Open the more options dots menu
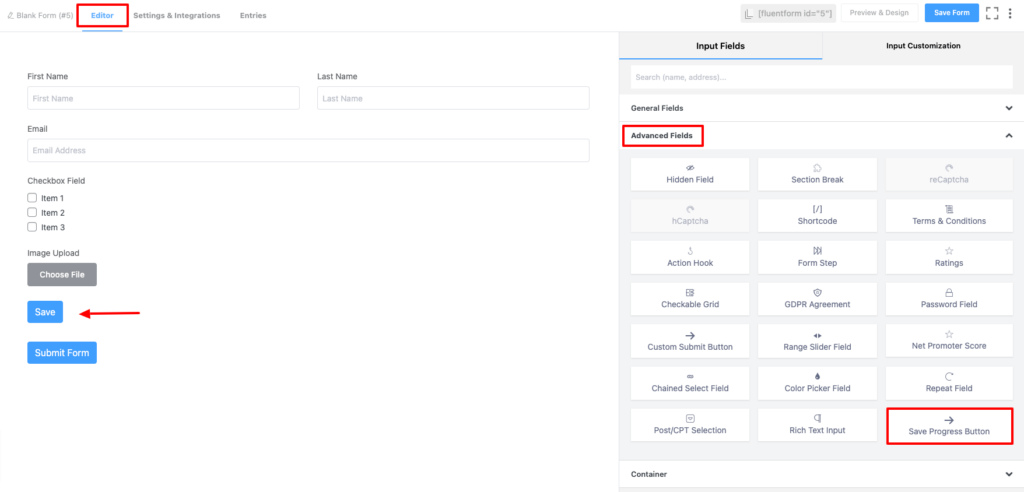The width and height of the screenshot is (1024, 492). [1012, 13]
